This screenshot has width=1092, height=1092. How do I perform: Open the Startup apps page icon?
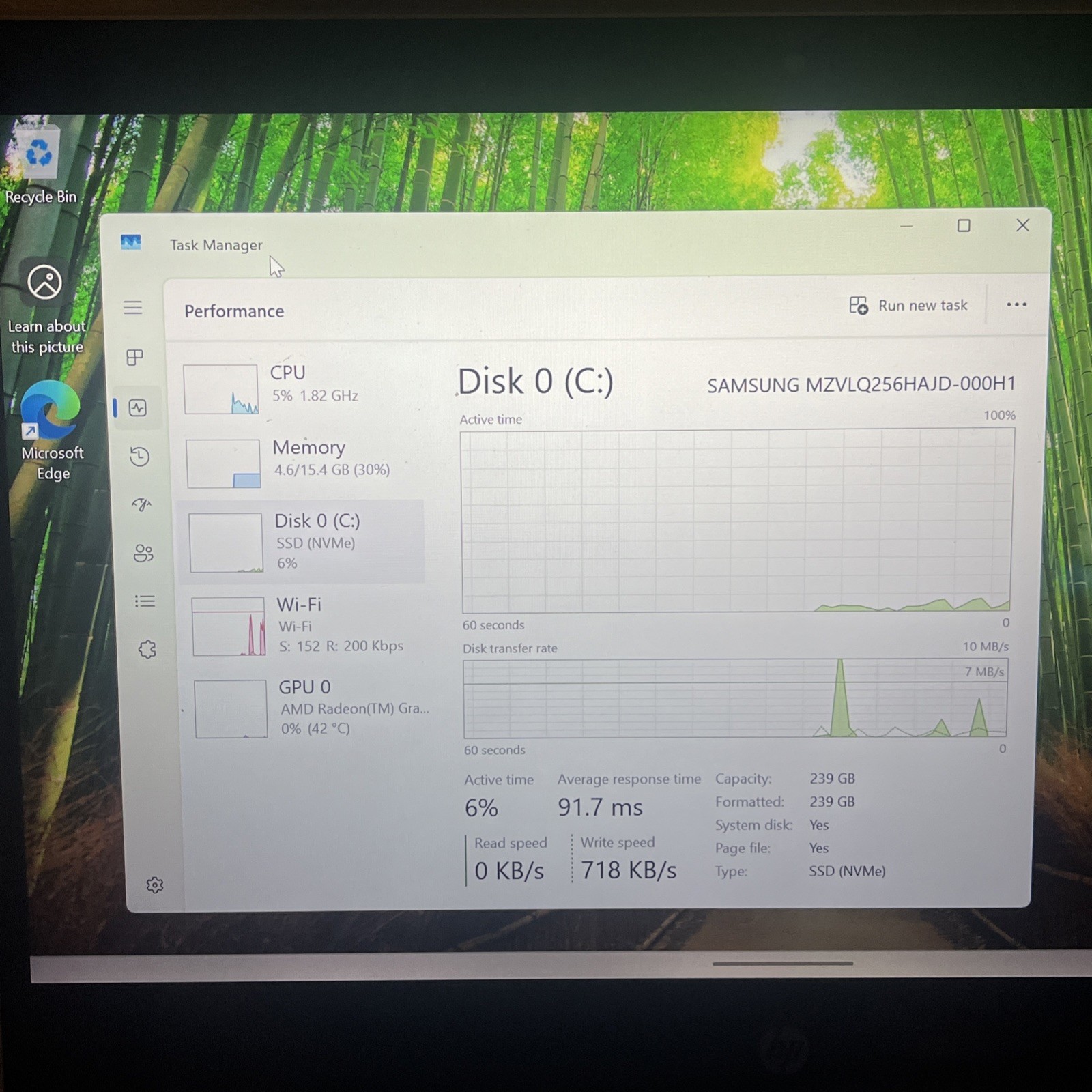pyautogui.click(x=141, y=504)
